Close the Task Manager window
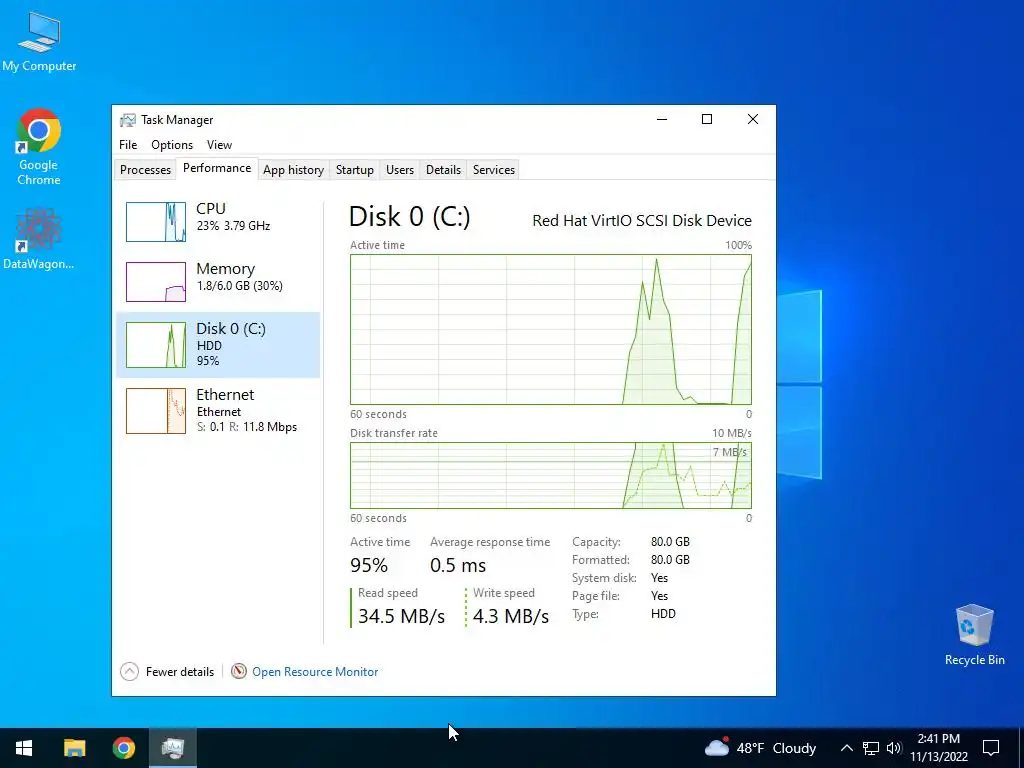This screenshot has width=1024, height=768. pos(752,120)
